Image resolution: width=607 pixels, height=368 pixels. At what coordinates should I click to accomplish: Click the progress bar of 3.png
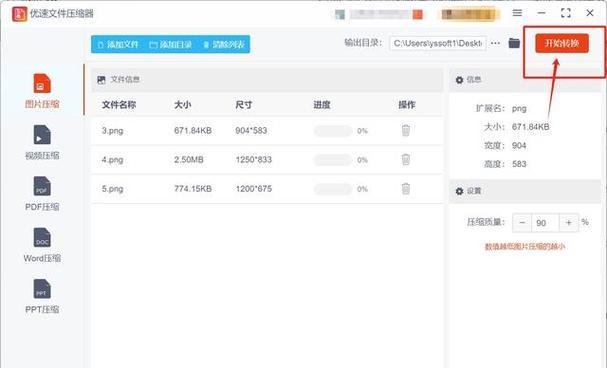click(x=333, y=131)
